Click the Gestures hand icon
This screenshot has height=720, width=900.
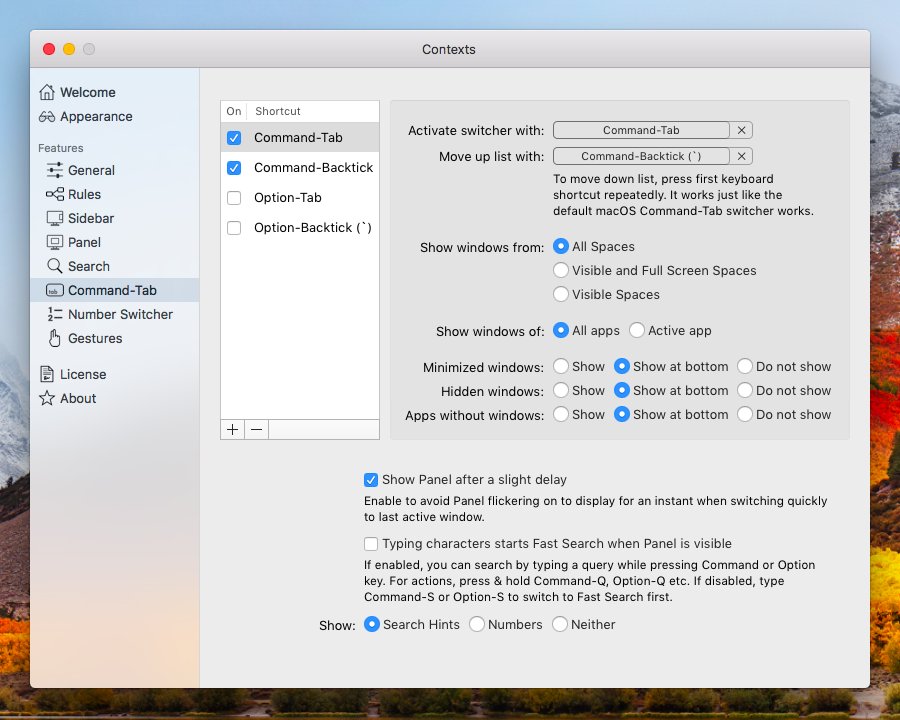(55, 338)
